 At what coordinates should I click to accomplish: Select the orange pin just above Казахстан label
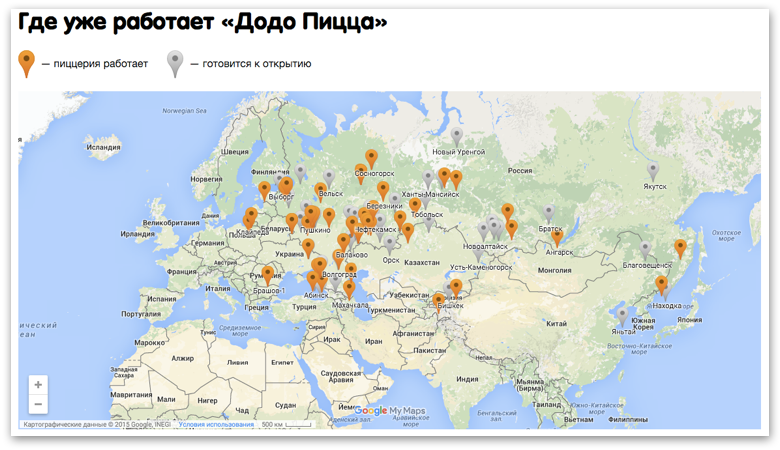coord(408,232)
